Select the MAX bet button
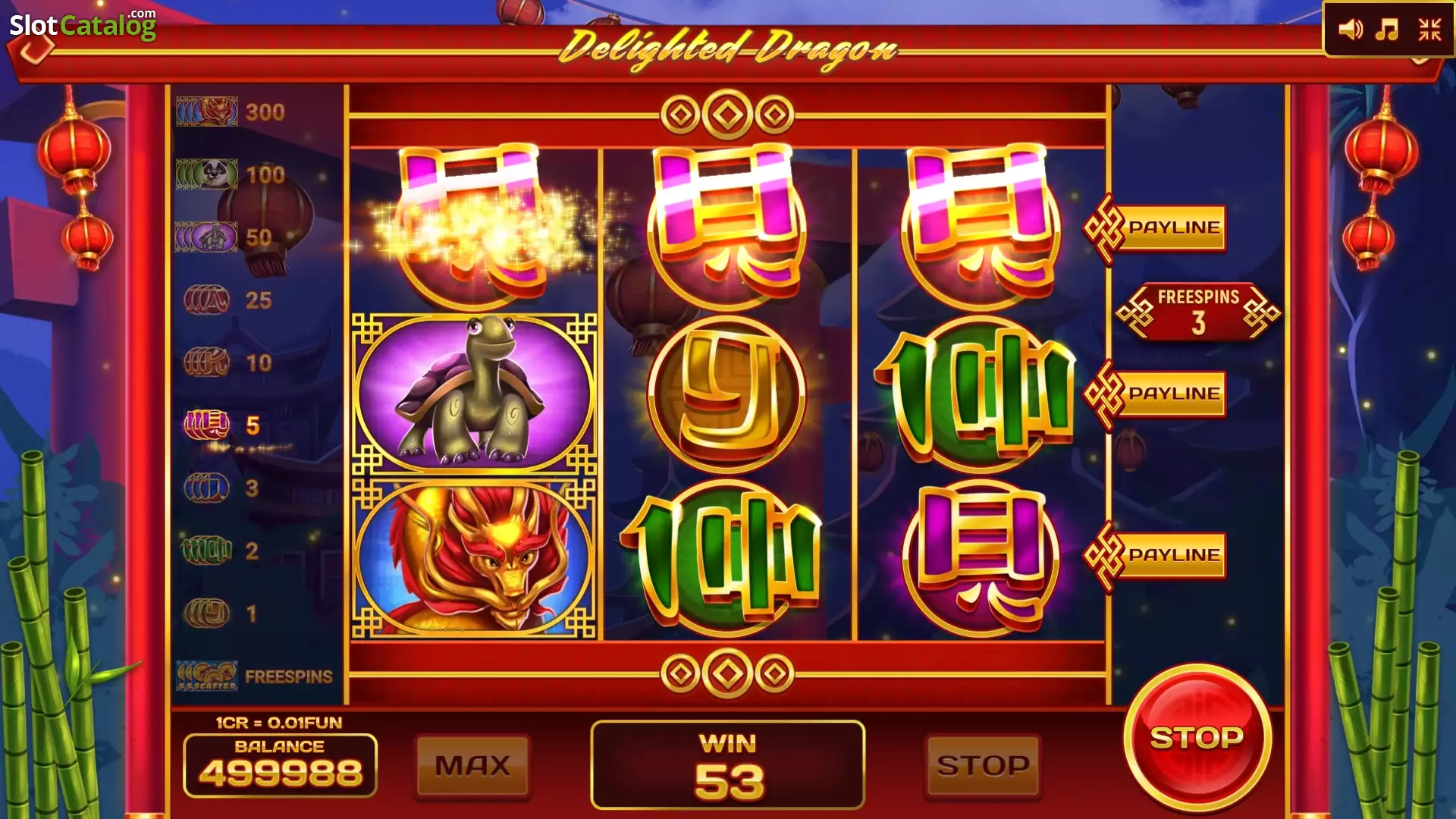 472,766
